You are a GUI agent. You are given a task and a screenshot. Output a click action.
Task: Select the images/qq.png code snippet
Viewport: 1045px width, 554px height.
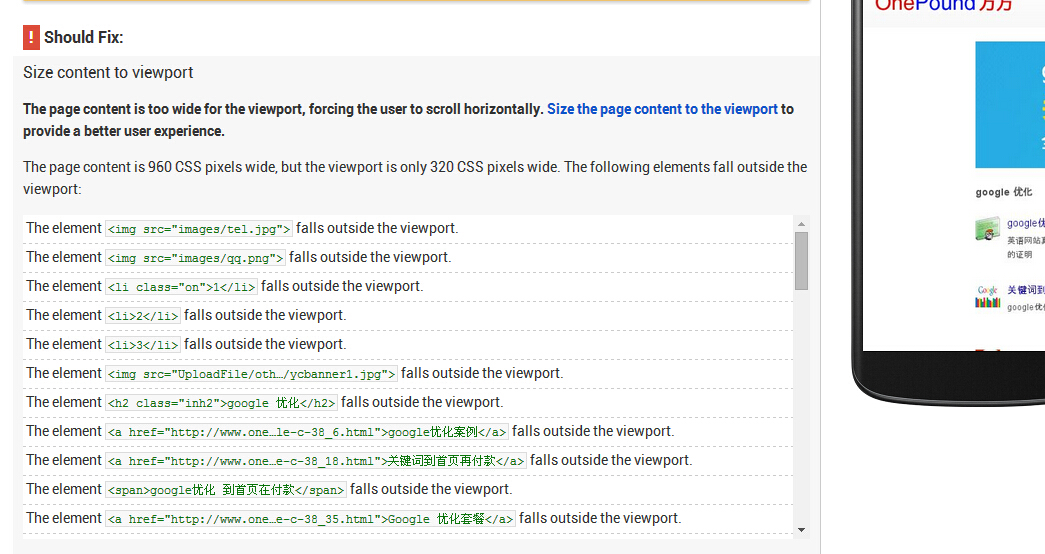pyautogui.click(x=195, y=258)
